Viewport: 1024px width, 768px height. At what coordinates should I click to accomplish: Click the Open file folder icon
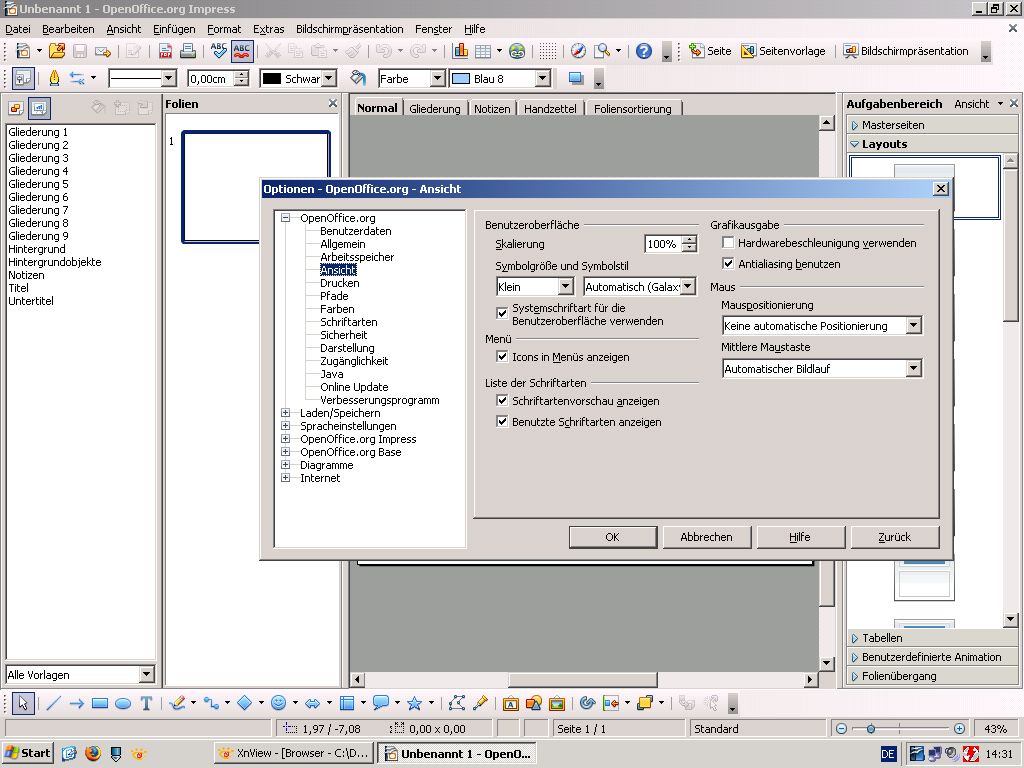click(57, 51)
